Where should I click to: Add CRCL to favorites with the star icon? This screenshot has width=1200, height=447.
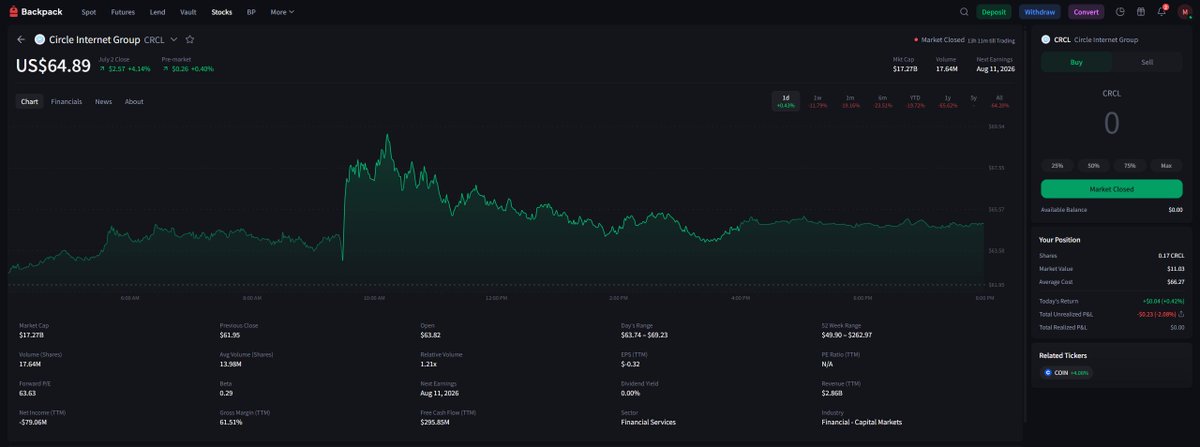pyautogui.click(x=190, y=40)
